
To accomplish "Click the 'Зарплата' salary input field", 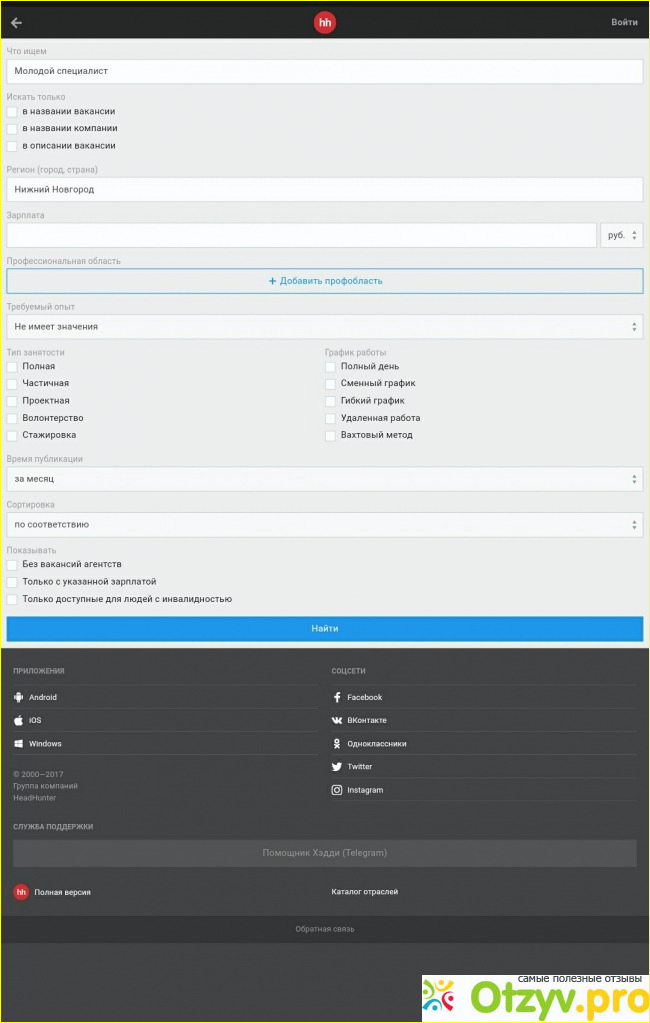I will pos(301,235).
